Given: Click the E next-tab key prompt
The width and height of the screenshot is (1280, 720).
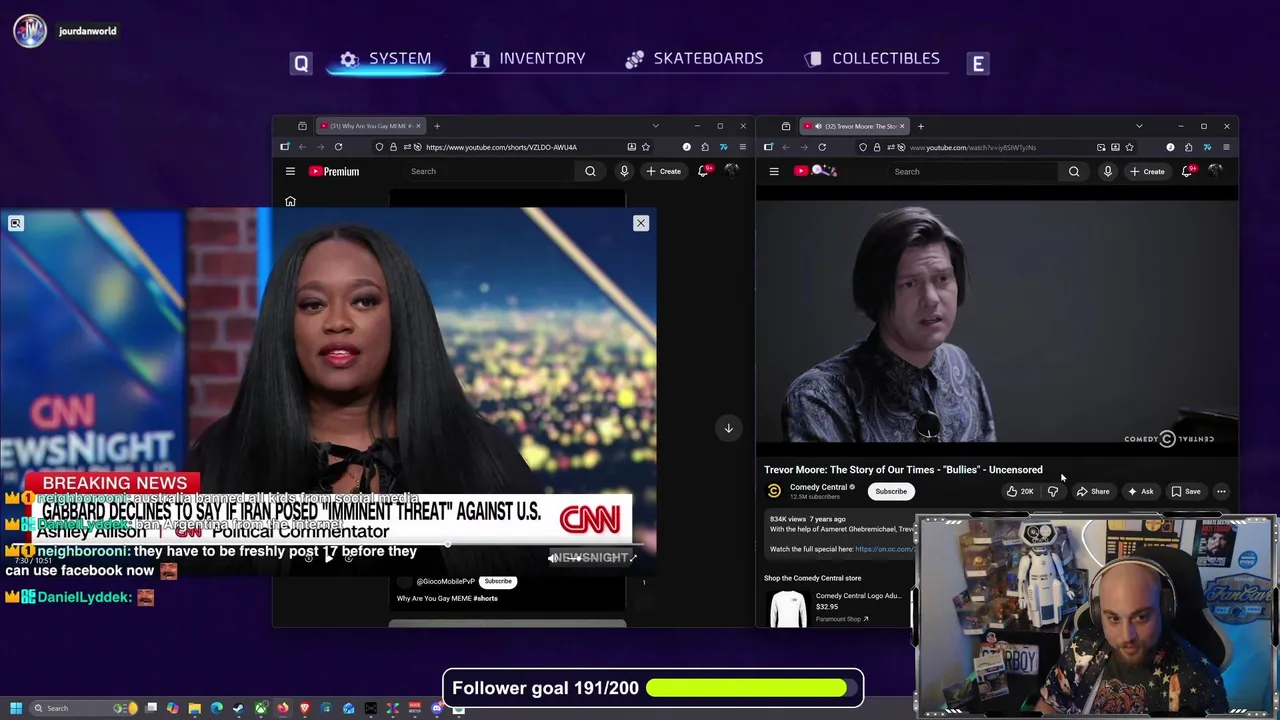Looking at the screenshot, I should coord(978,64).
